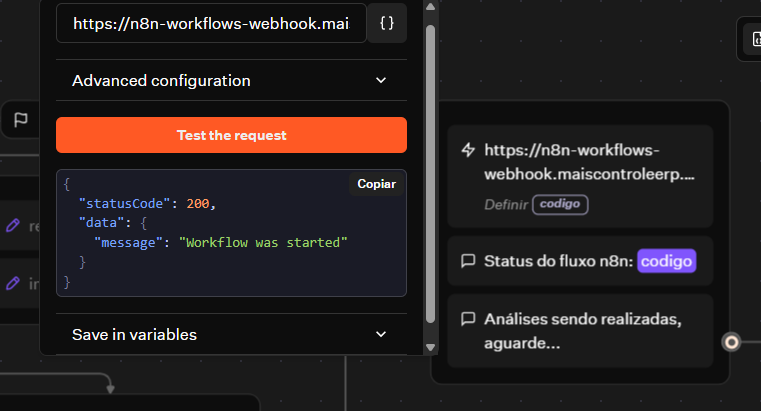Click the purple codigo variable chip

[x=666, y=261]
